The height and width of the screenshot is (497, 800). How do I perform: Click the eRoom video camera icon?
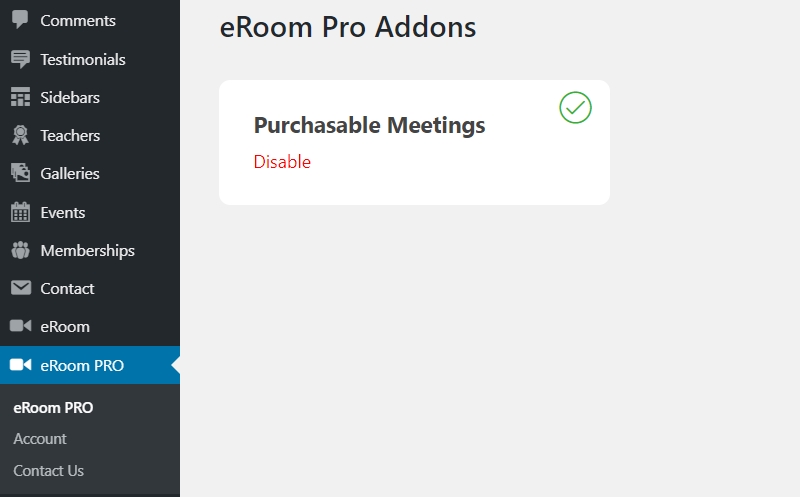(x=20, y=326)
